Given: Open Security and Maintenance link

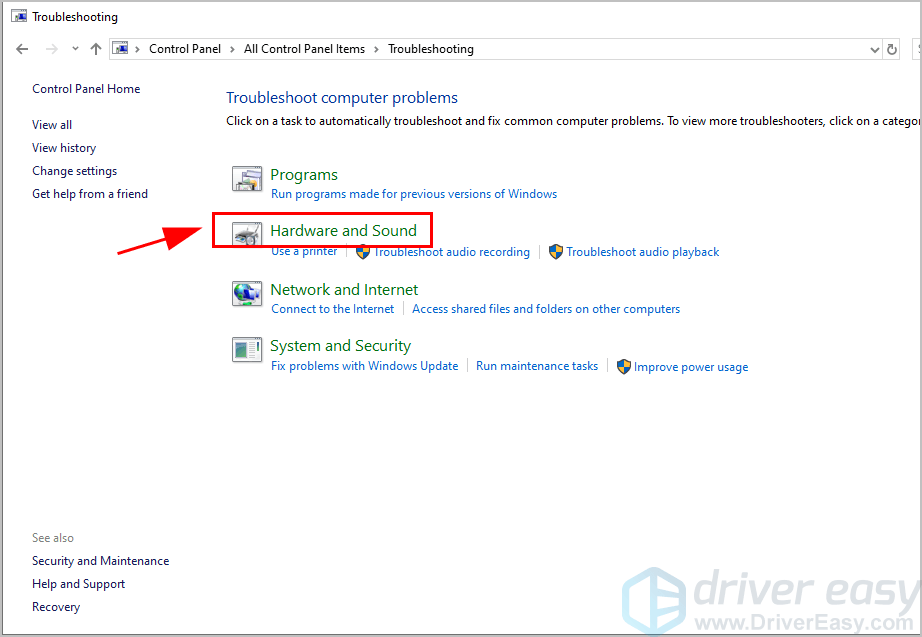Looking at the screenshot, I should pyautogui.click(x=100, y=561).
